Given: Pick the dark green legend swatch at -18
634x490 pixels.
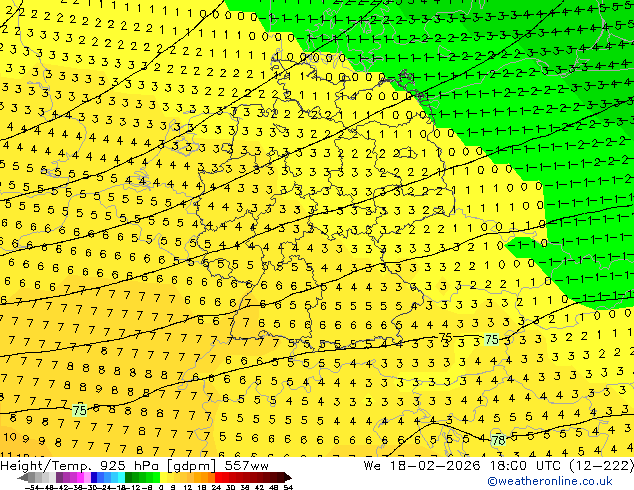Looking at the screenshot, I should pos(129,478).
